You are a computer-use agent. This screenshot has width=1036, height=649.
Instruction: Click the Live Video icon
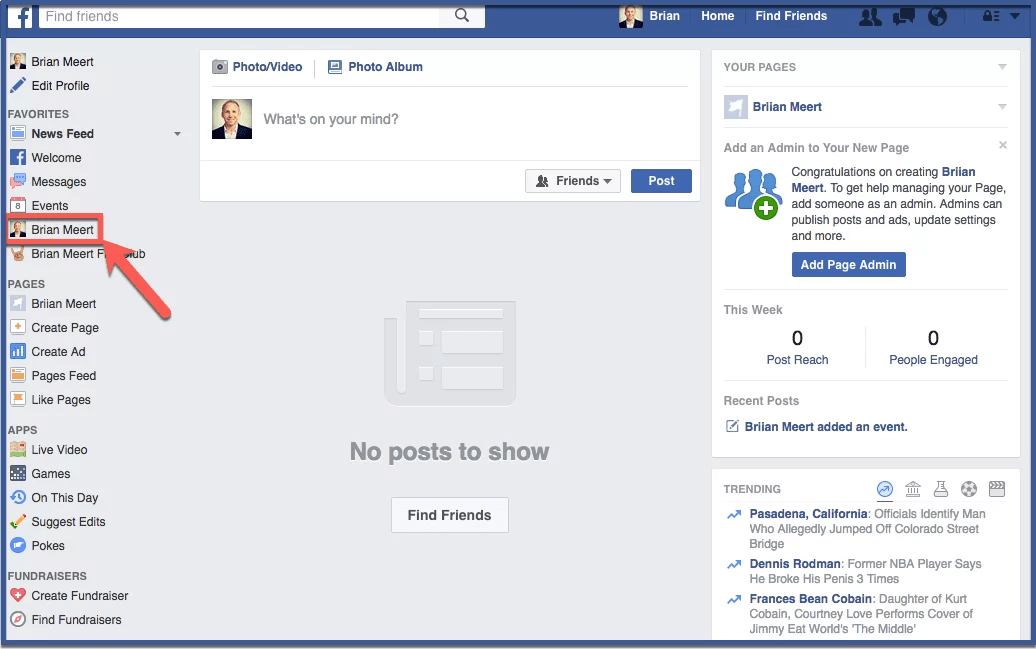[x=18, y=449]
